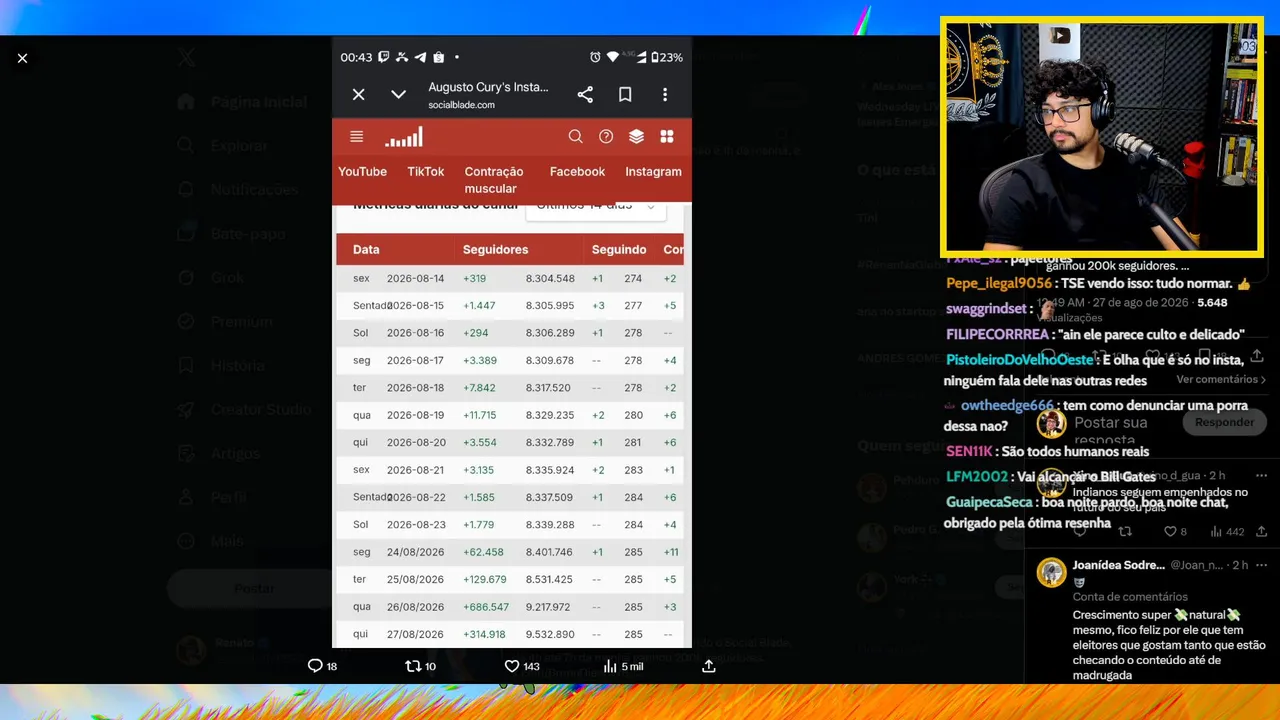Click chat username owtheedge666
Viewport: 1280px width, 720px height.
coord(1007,406)
